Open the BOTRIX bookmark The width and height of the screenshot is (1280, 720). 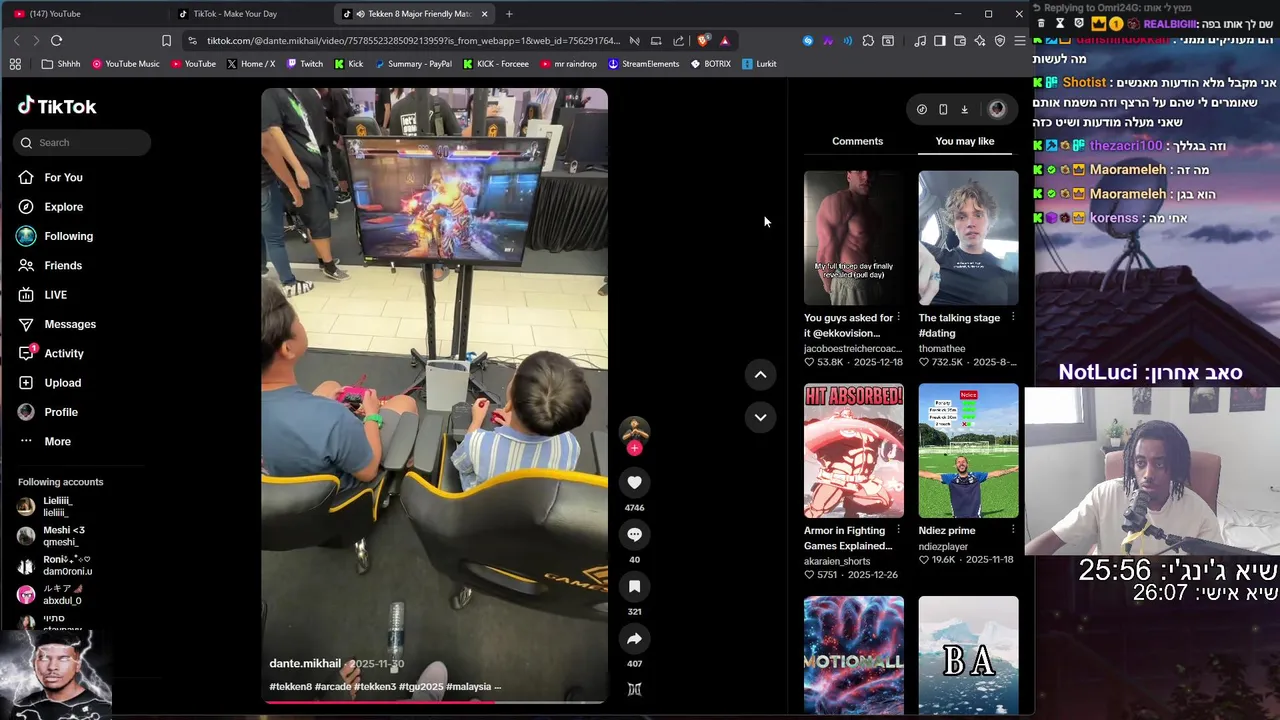pos(710,64)
